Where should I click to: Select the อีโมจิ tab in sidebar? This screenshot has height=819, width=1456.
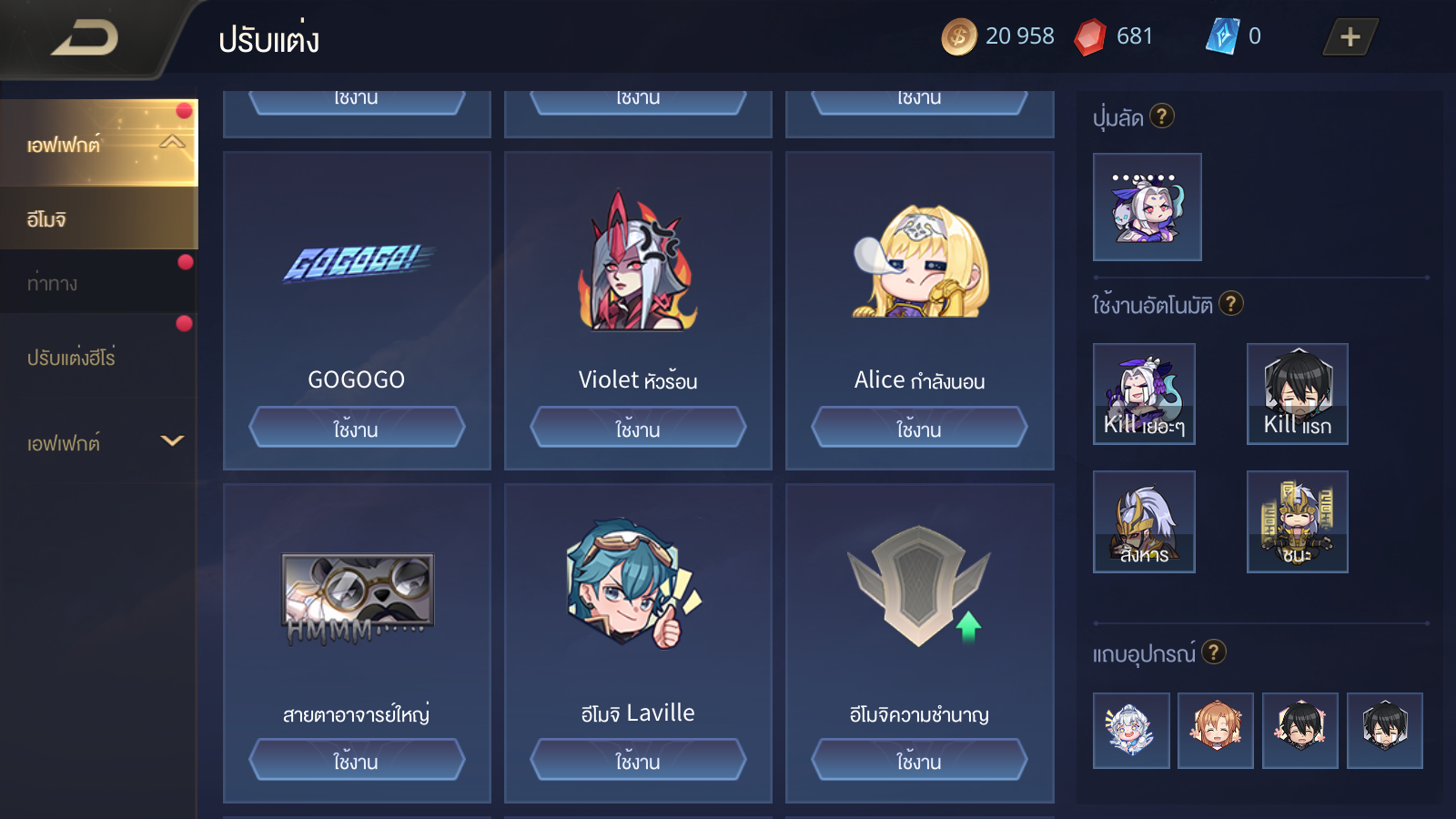(98, 218)
